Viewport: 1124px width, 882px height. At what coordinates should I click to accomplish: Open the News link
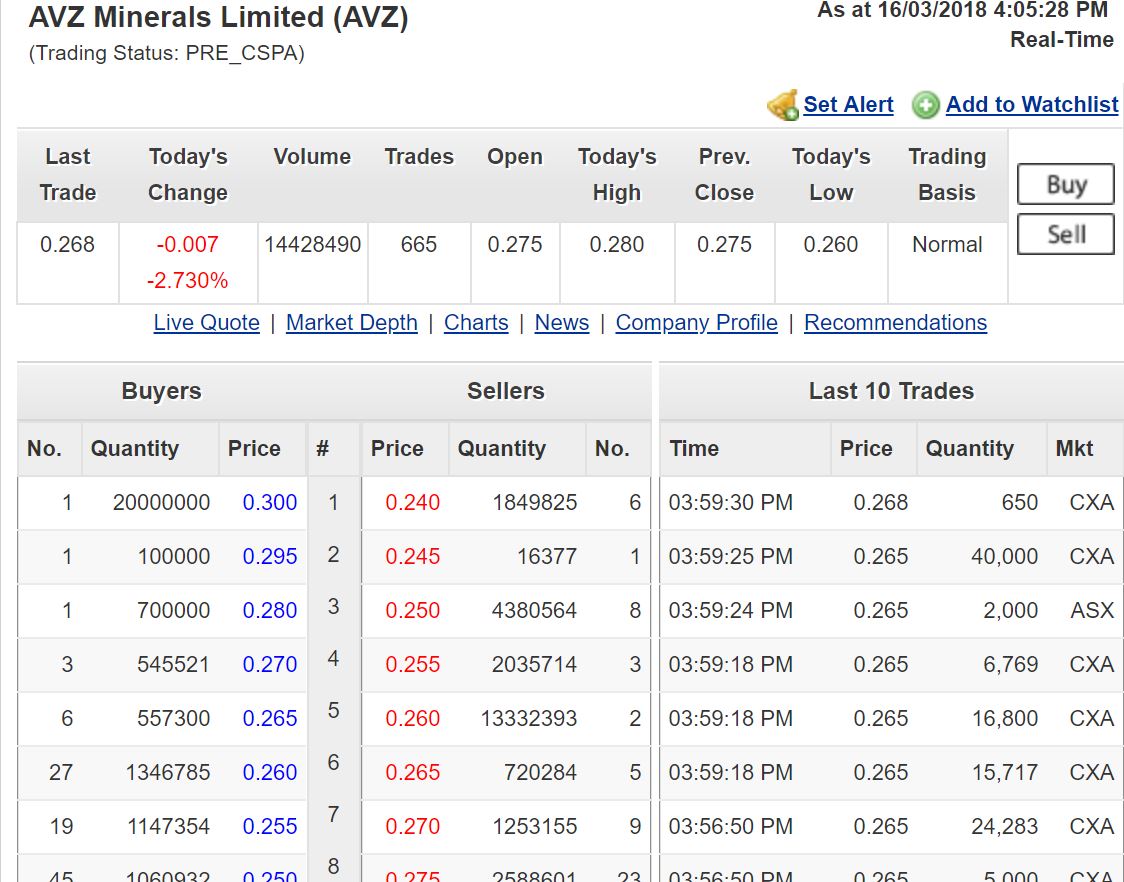(x=562, y=323)
